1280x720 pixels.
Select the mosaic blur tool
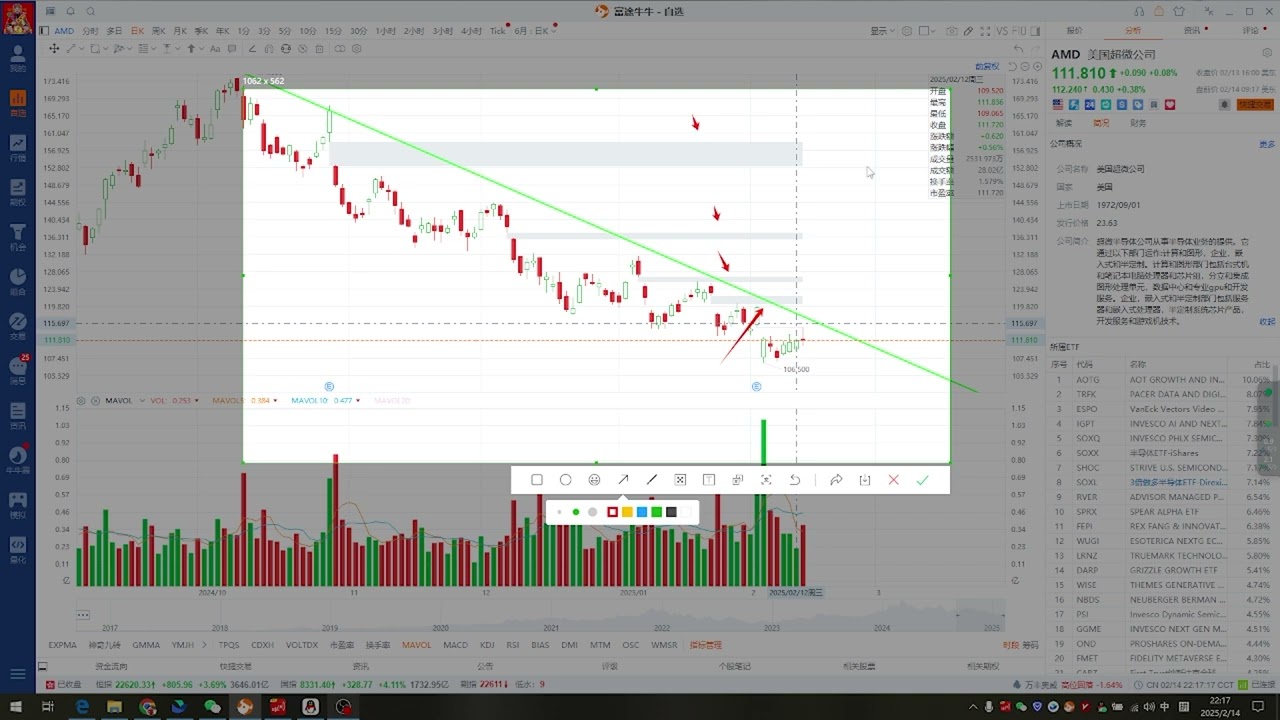pos(680,480)
